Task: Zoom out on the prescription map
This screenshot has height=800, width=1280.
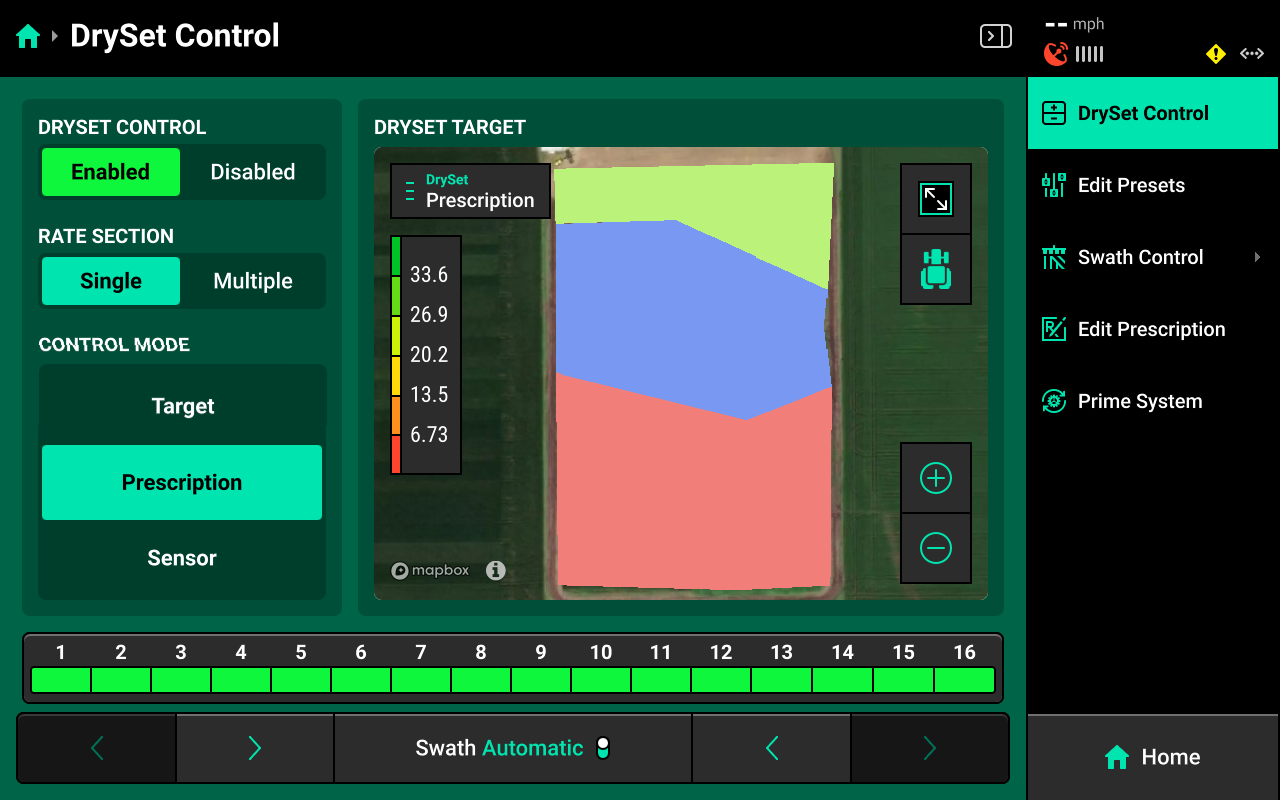Action: point(935,548)
